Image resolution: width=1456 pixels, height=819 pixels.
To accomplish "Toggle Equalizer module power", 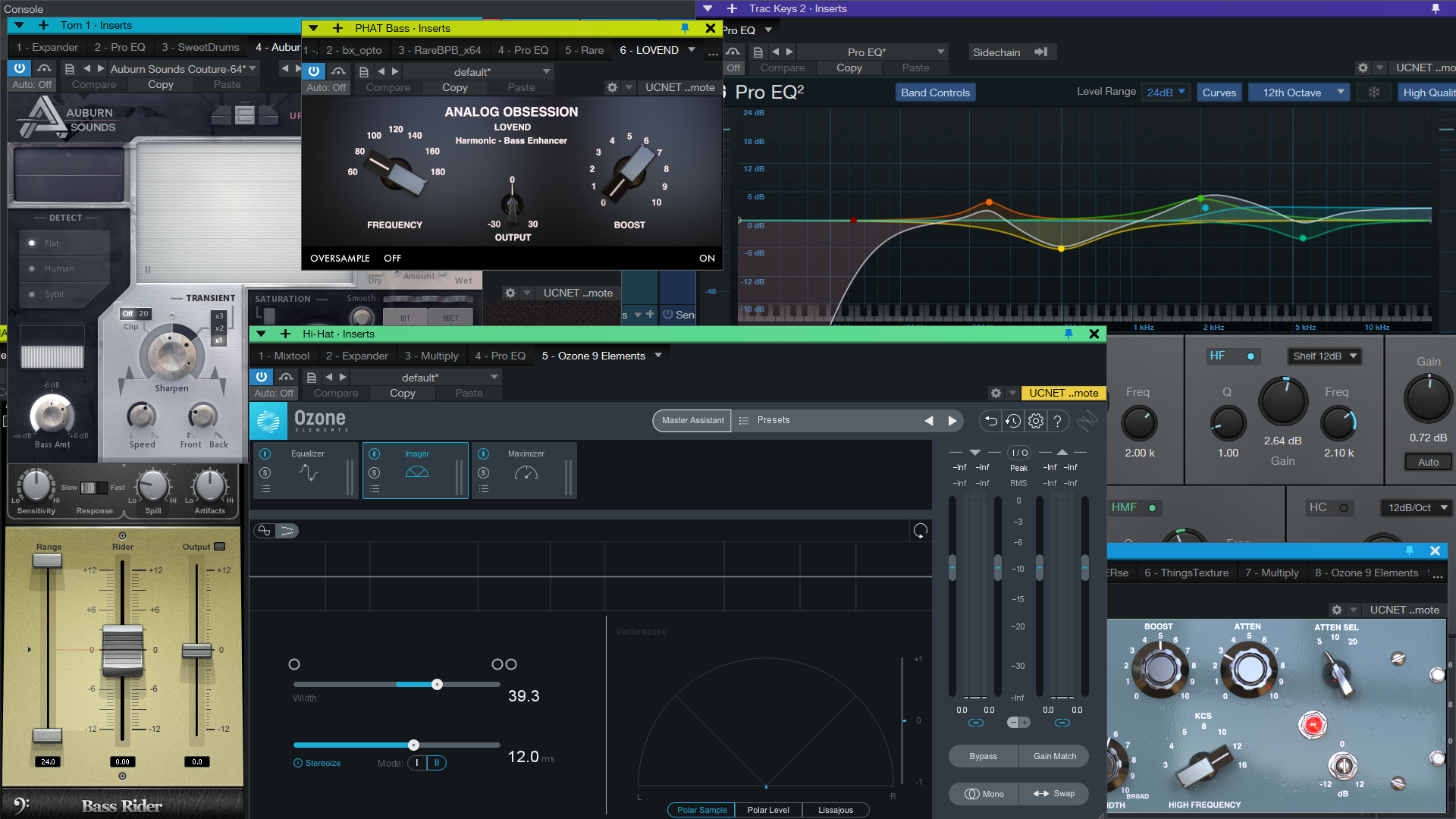I will point(265,453).
